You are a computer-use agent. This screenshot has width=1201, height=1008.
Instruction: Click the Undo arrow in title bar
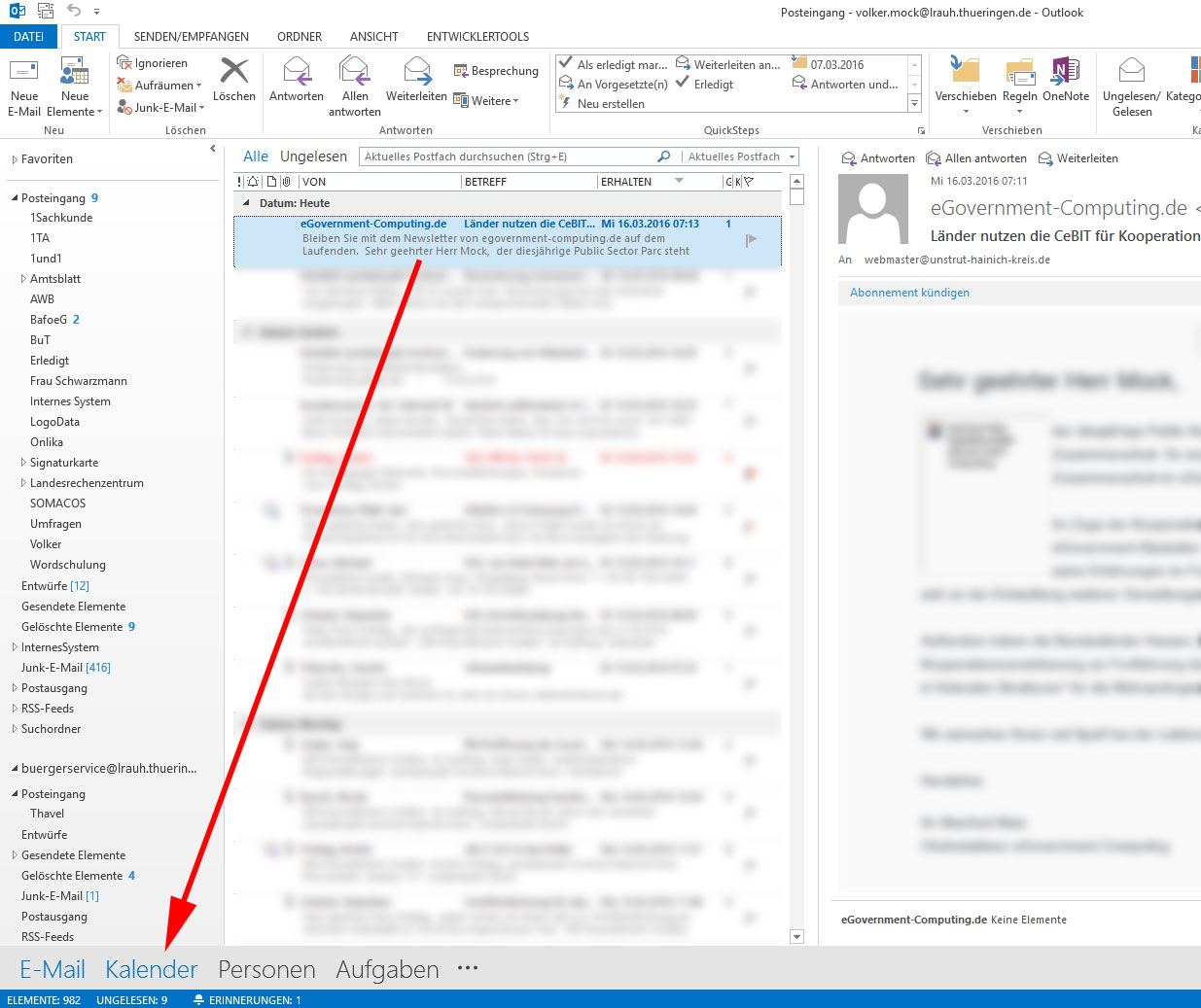[74, 11]
